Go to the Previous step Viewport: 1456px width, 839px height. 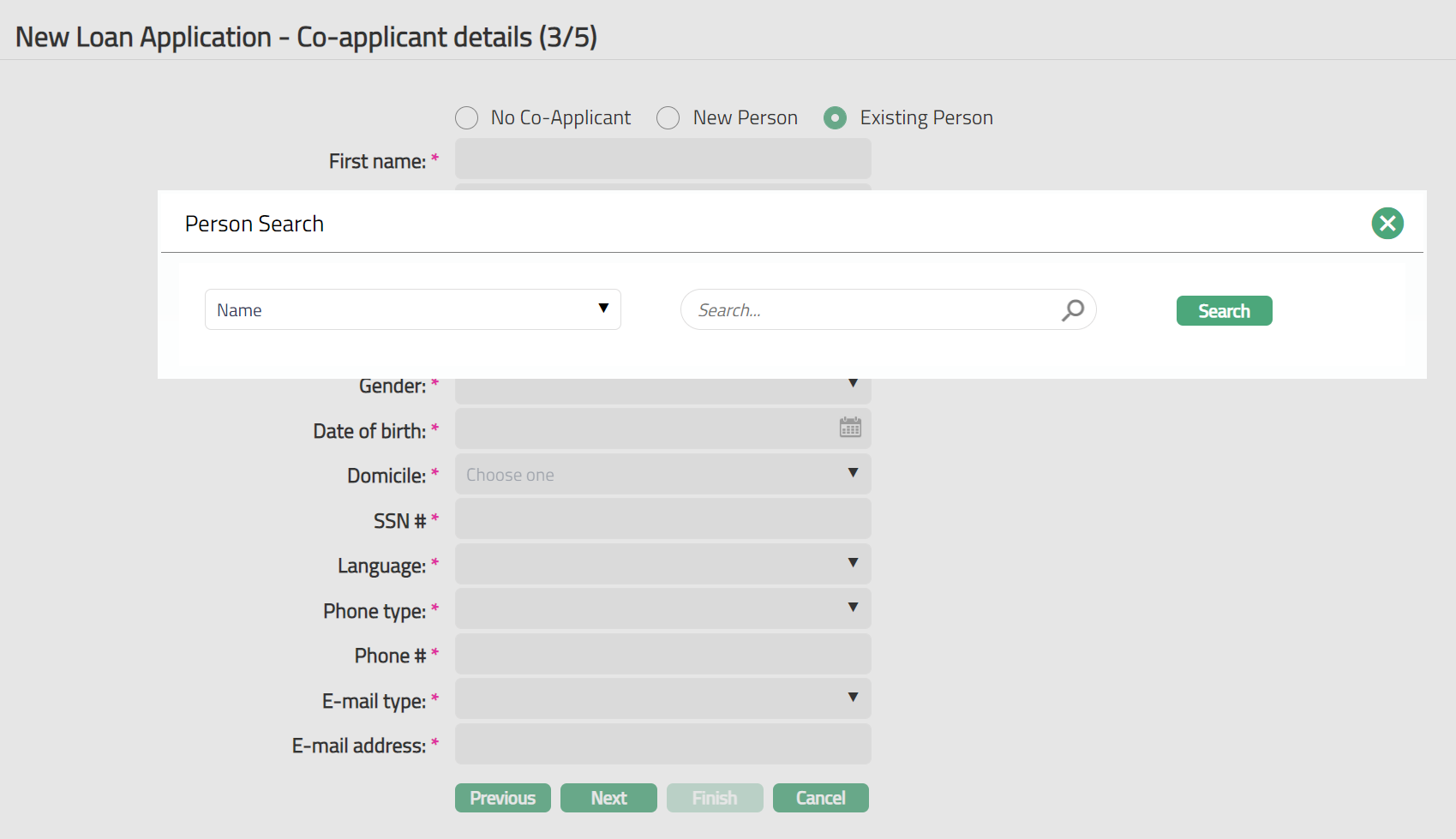502,798
